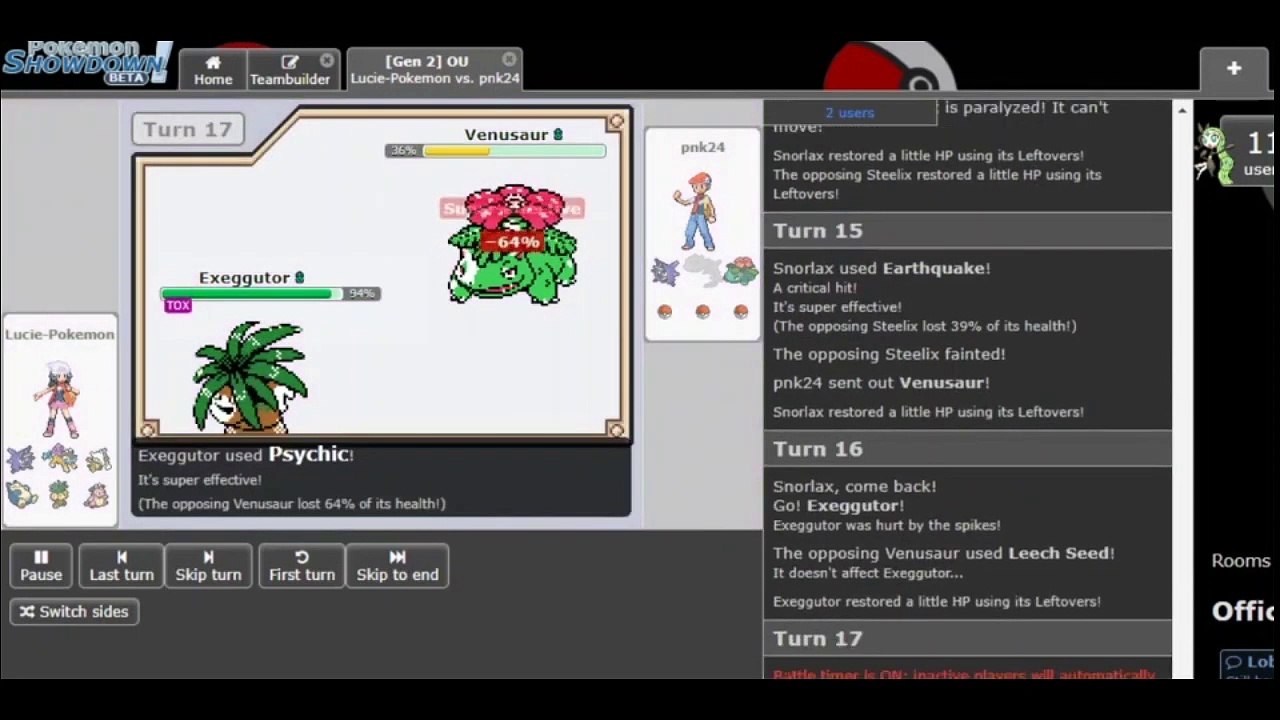Click Exeggutor icon in Lucie-Pokemon's team
Screen dimensions: 1280x720
59,494
